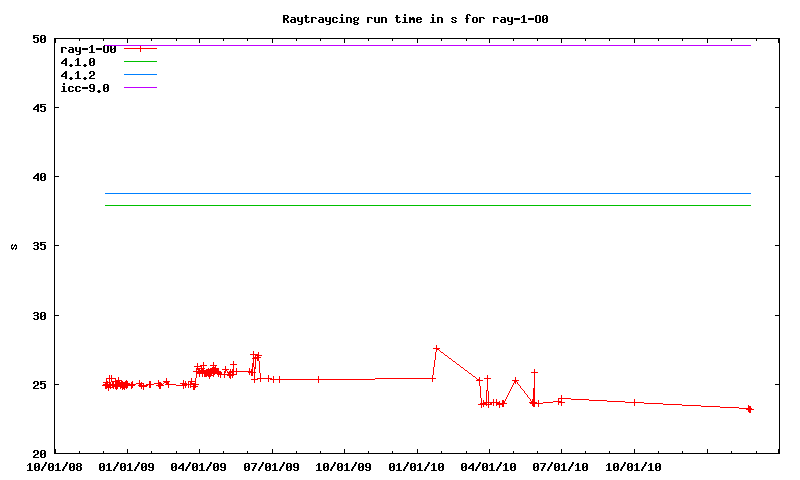Image resolution: width=800 pixels, height=480 pixels.
Task: Click the icc-9.0 legend line sample
Action: tap(141, 88)
